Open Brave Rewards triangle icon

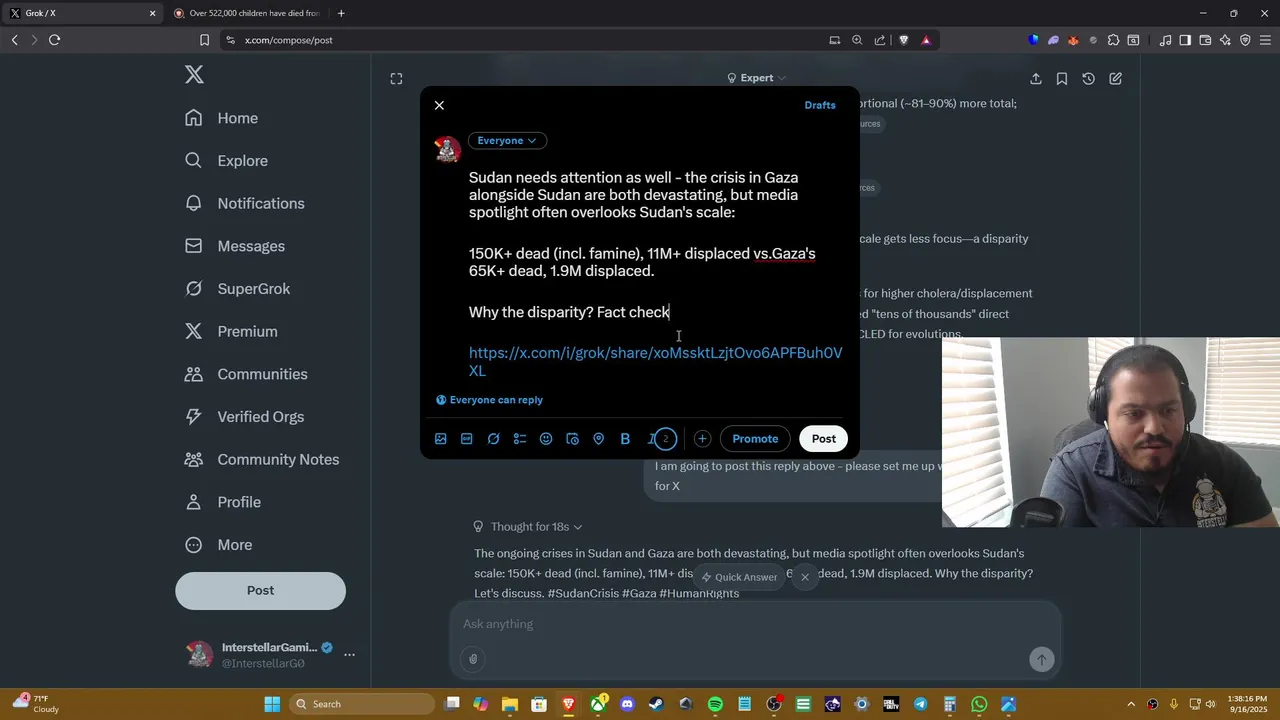click(926, 40)
